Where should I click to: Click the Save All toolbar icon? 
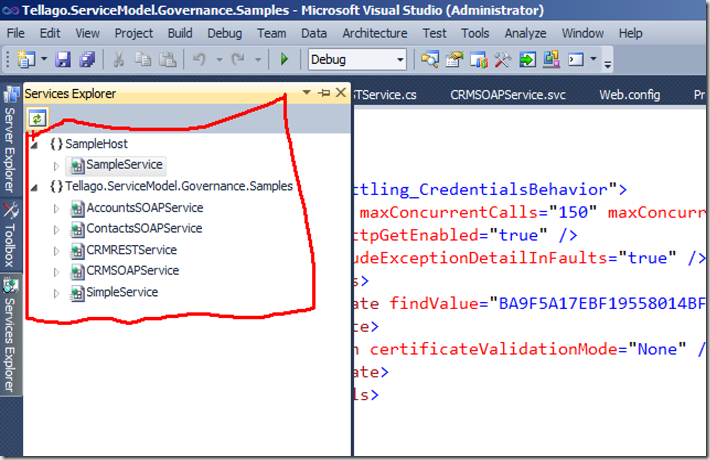[87, 59]
